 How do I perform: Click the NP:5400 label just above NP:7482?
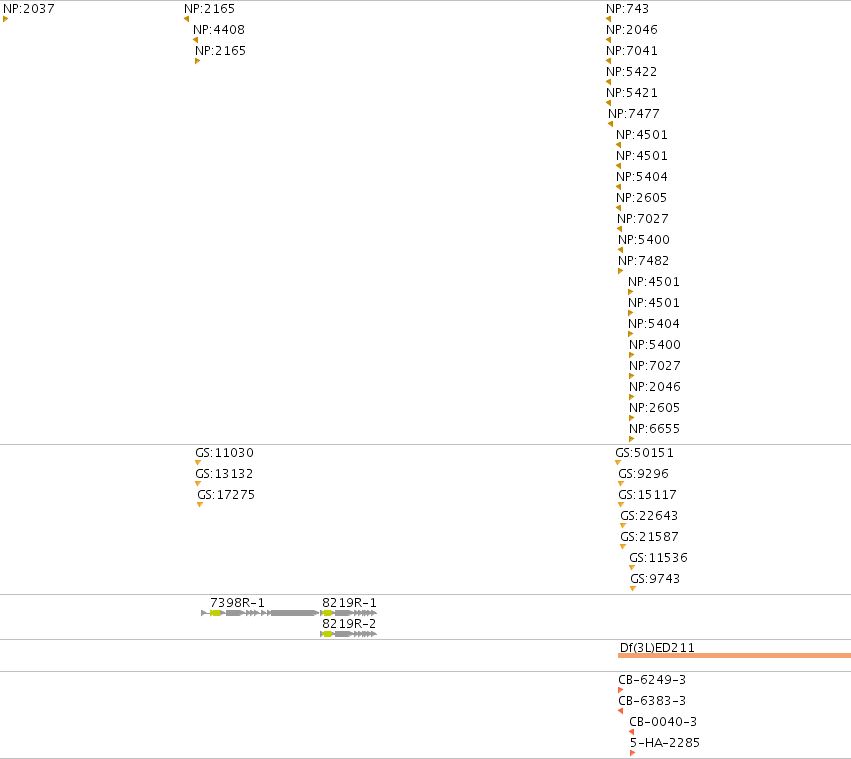pyautogui.click(x=644, y=240)
